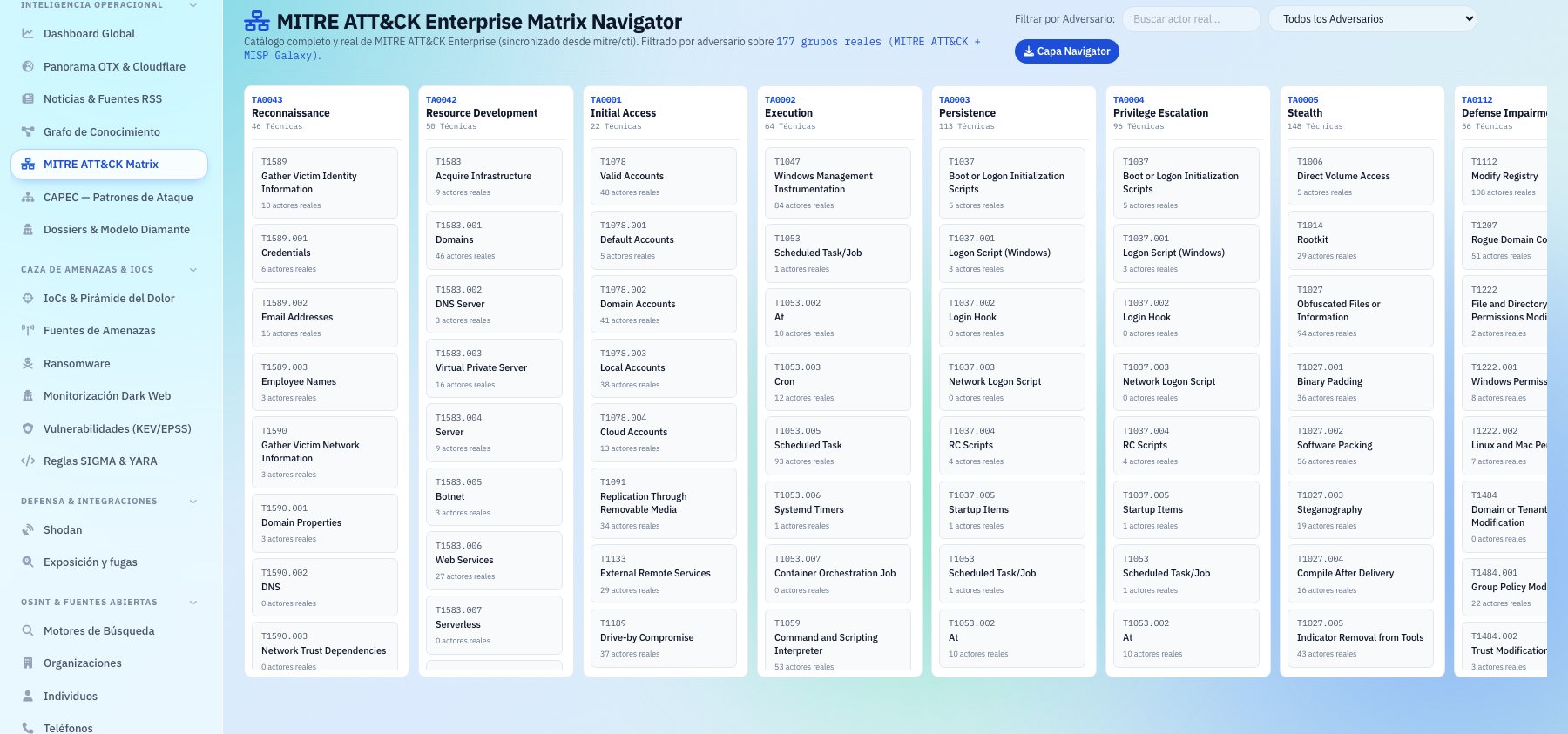Collapse the Defensa & Integraciones section
The height and width of the screenshot is (734, 1568).
point(193,502)
